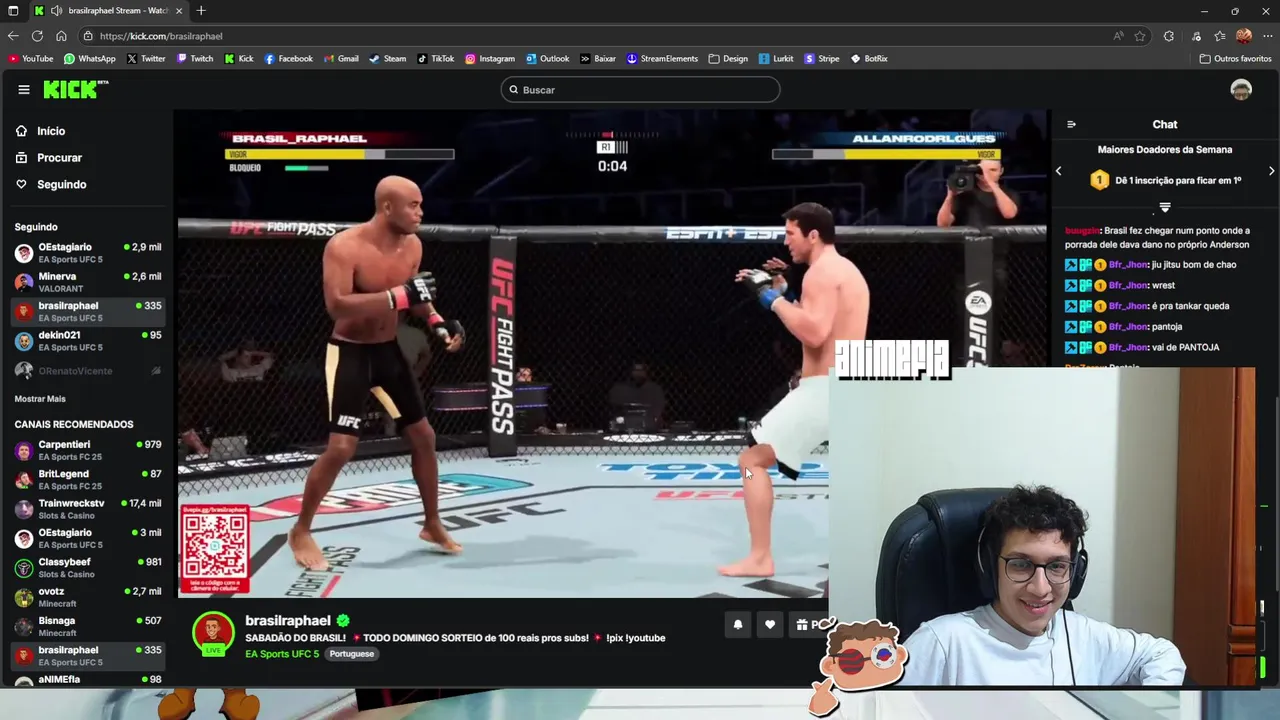Click the Portuguese language tag
Viewport: 1280px width, 720px height.
[352, 654]
